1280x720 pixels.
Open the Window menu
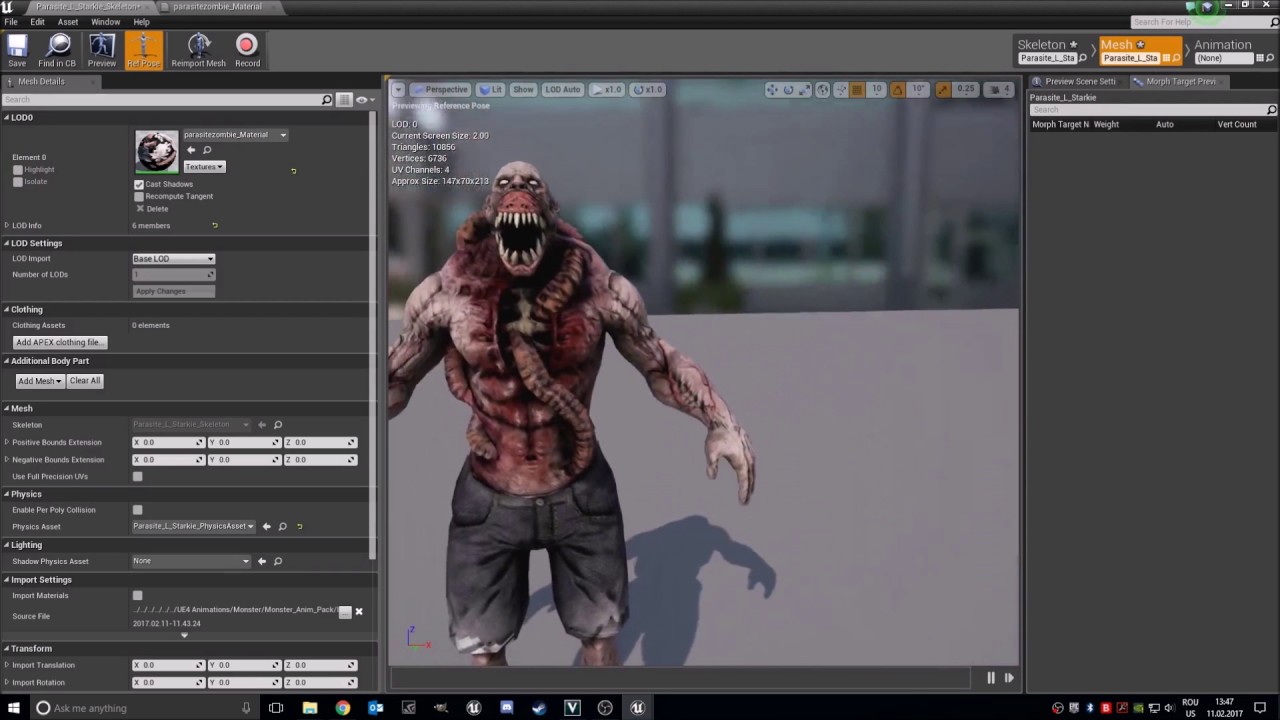(x=105, y=22)
